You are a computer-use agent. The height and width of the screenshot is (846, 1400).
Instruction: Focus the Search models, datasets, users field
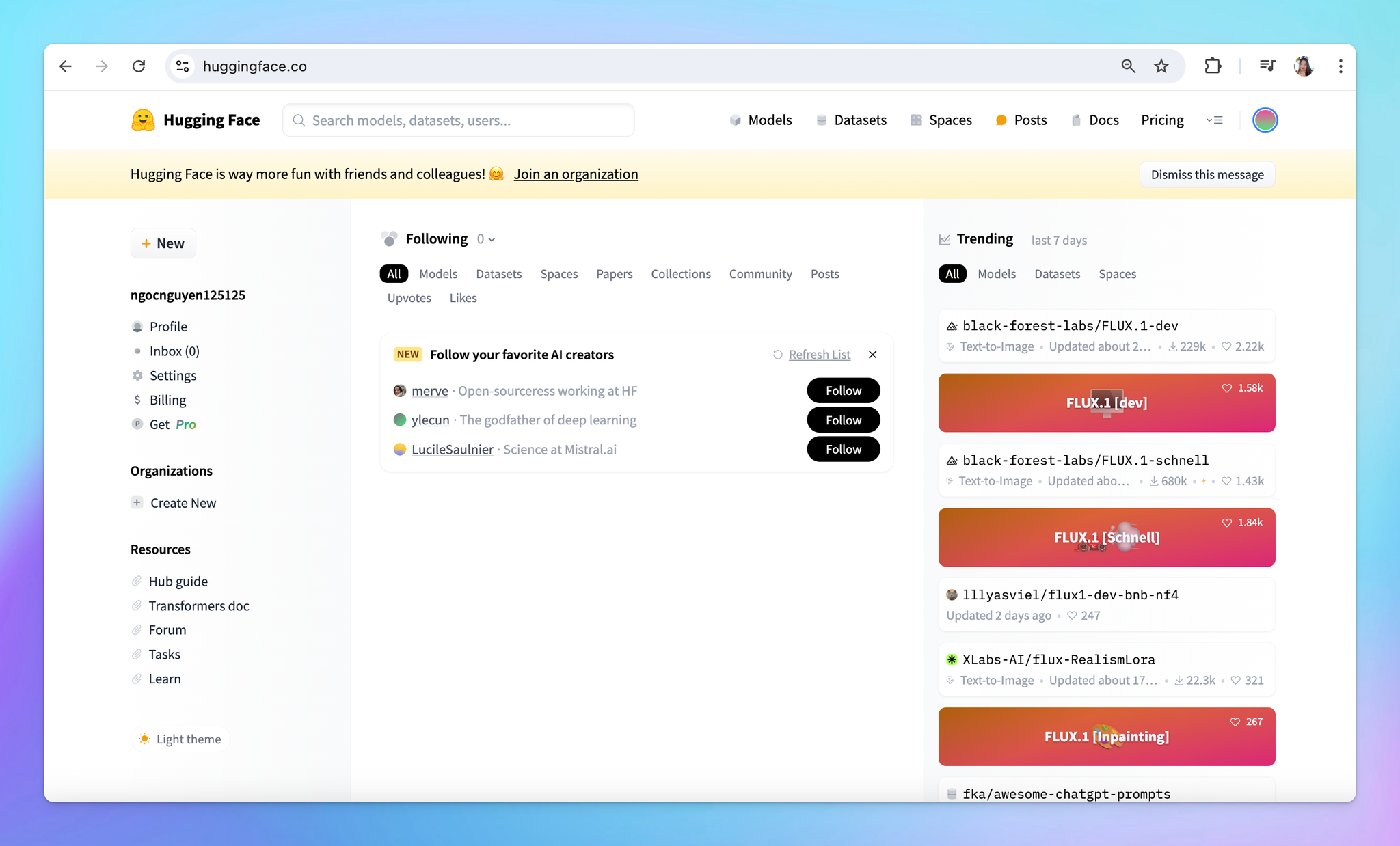tap(458, 120)
